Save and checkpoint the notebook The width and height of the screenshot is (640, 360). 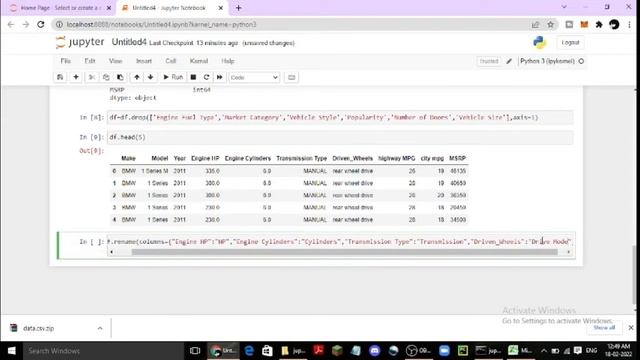60,77
